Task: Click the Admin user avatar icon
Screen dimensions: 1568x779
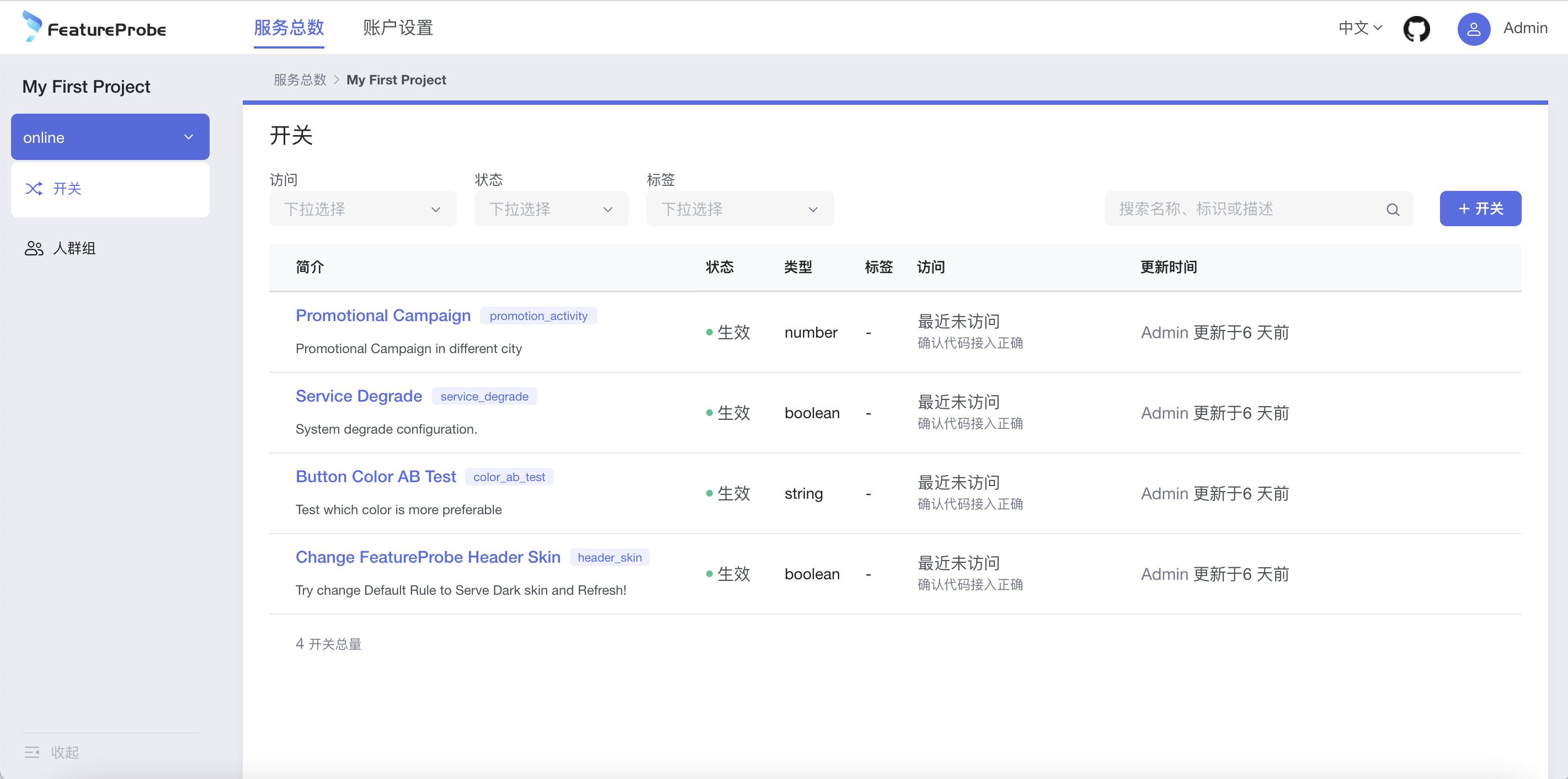Action: [1473, 29]
